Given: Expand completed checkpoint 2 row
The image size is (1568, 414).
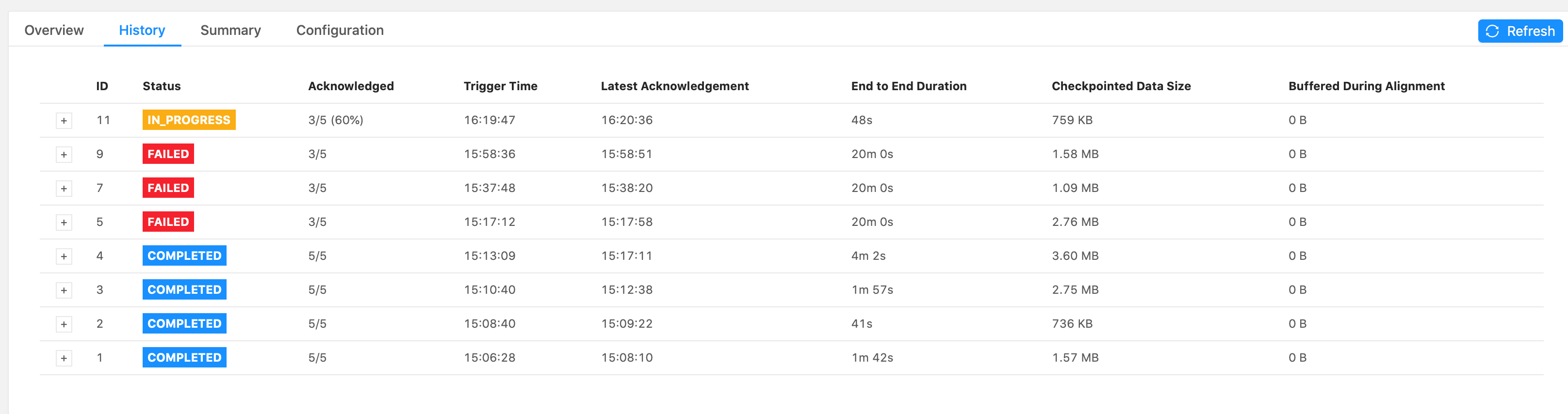Looking at the screenshot, I should coord(64,325).
